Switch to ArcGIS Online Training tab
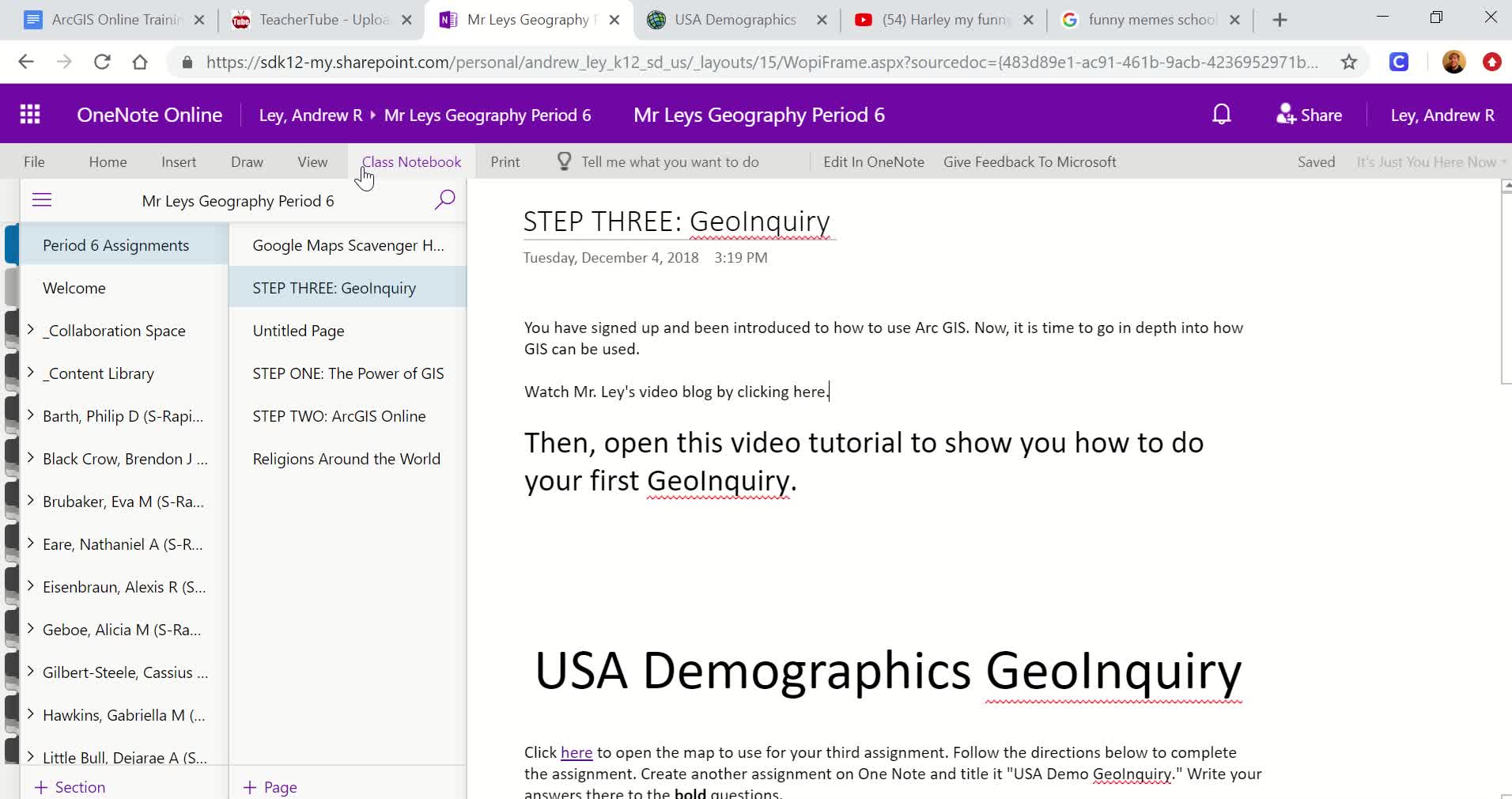1512x799 pixels. coord(115,20)
